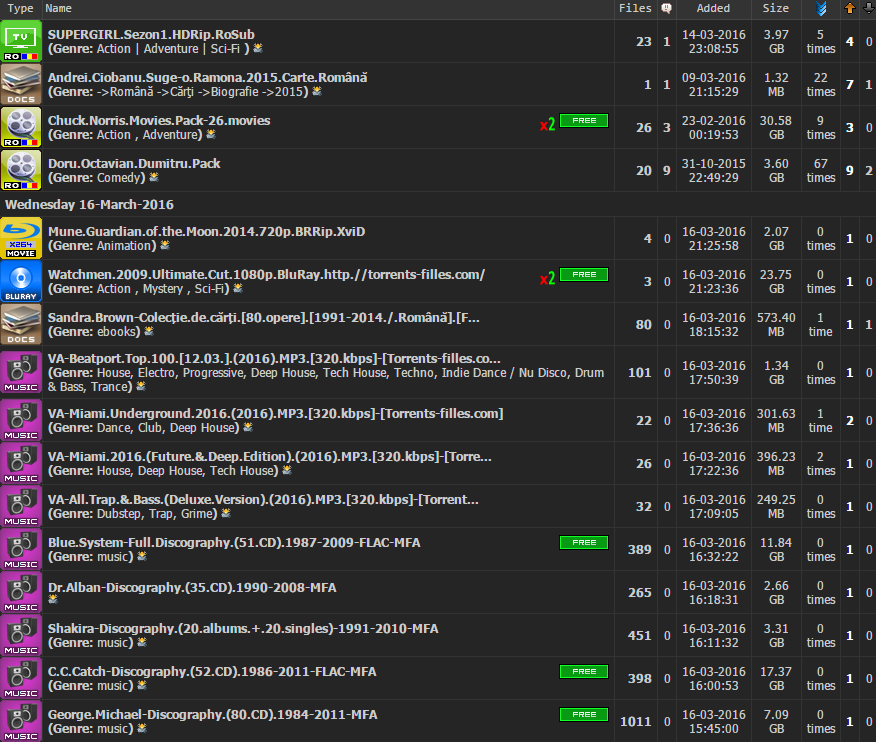
Task: Sort by the blue snatched-arrows column icon
Action: click(x=821, y=8)
